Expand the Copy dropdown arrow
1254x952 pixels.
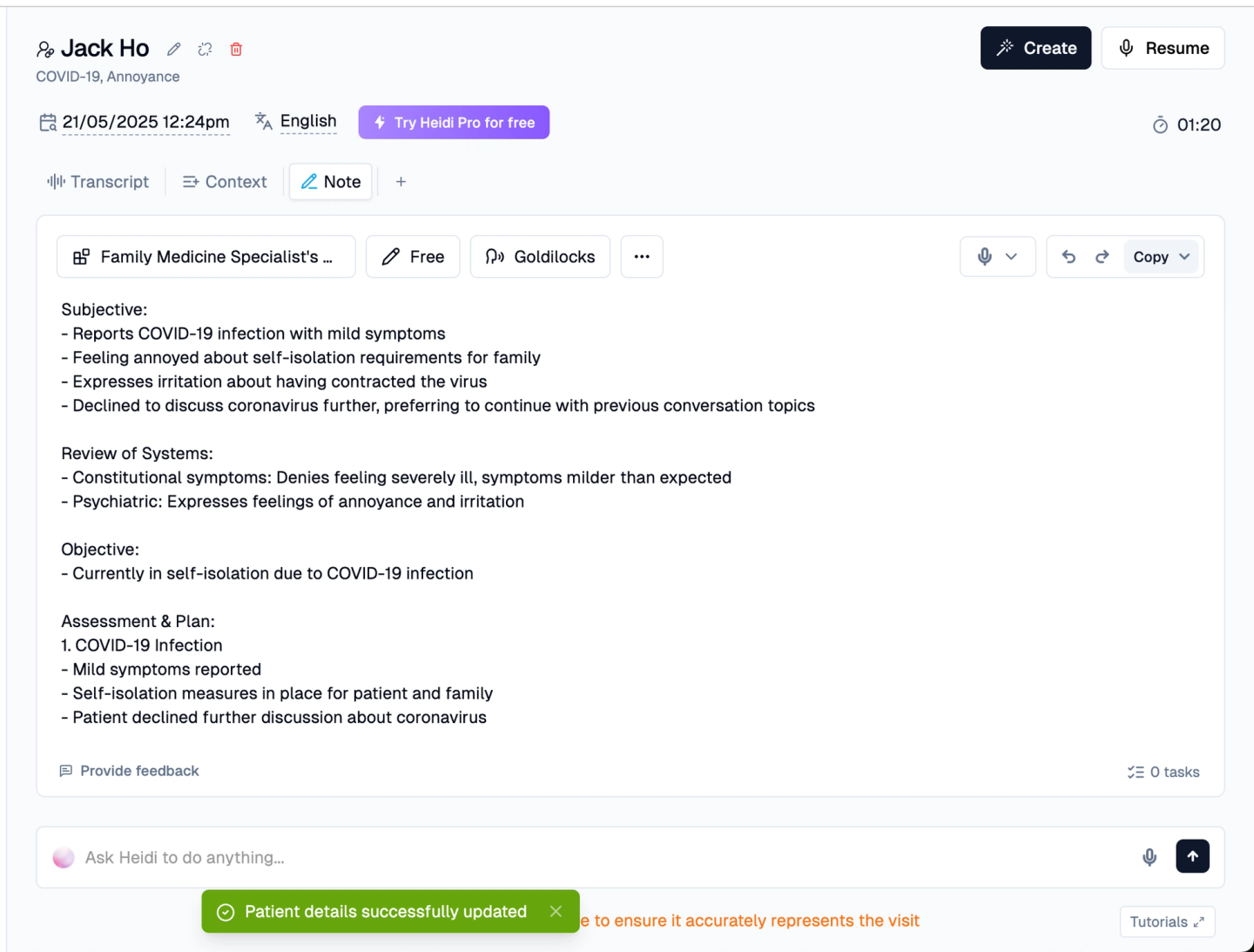pos(1184,257)
